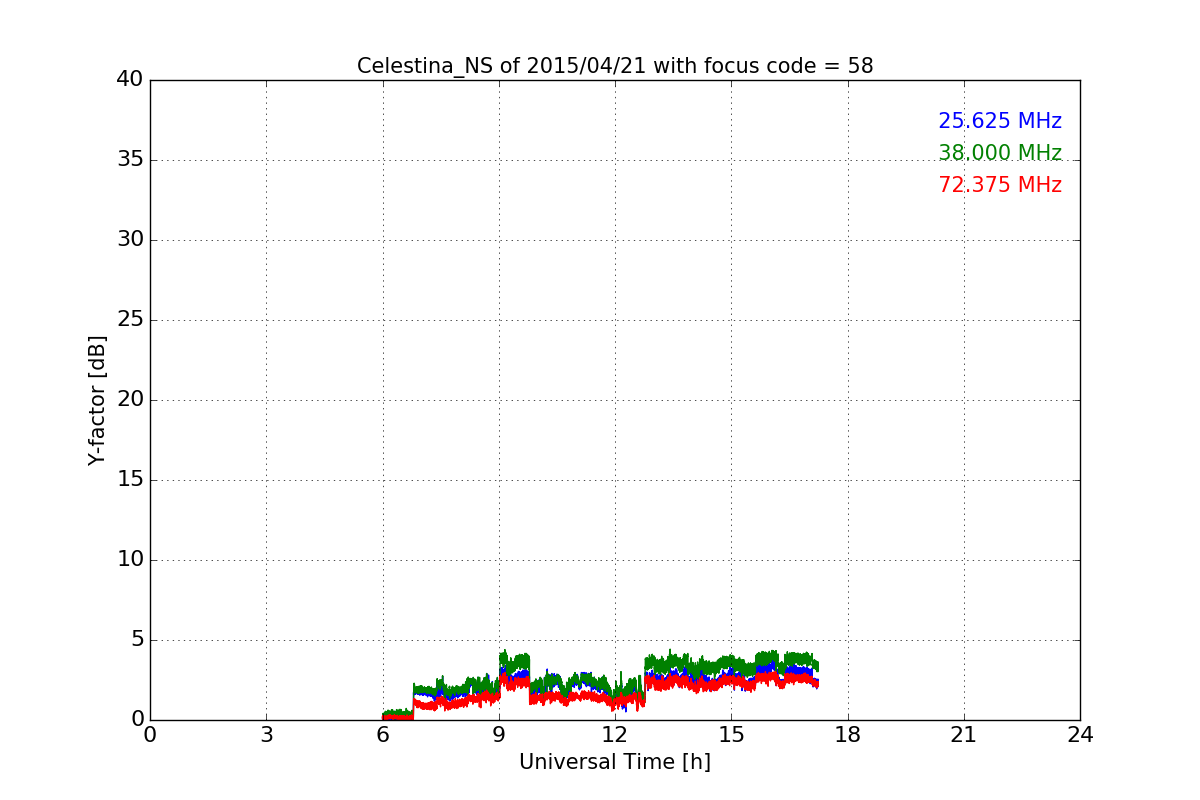Screen dimensions: 1200x800
Task: Select the 25.625 MHz legend label
Action: pos(1000,121)
